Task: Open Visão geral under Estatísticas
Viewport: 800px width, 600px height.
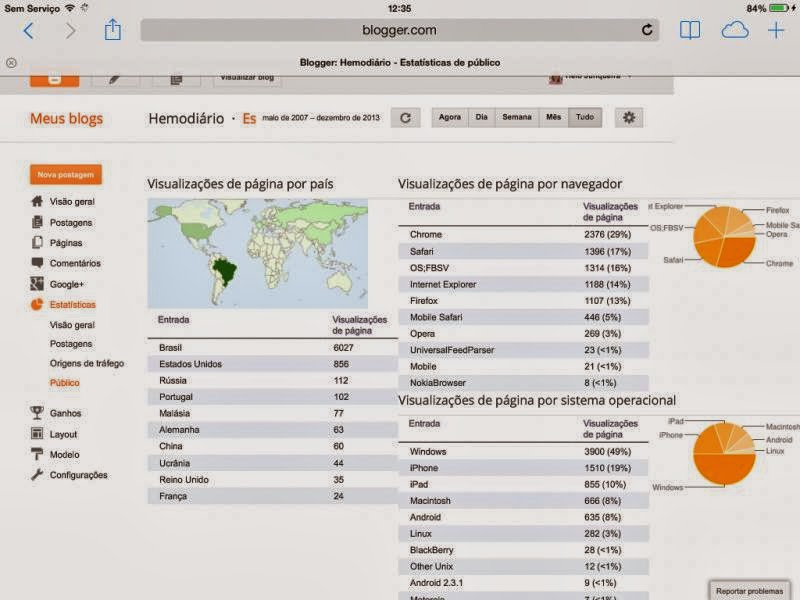Action: 72,325
